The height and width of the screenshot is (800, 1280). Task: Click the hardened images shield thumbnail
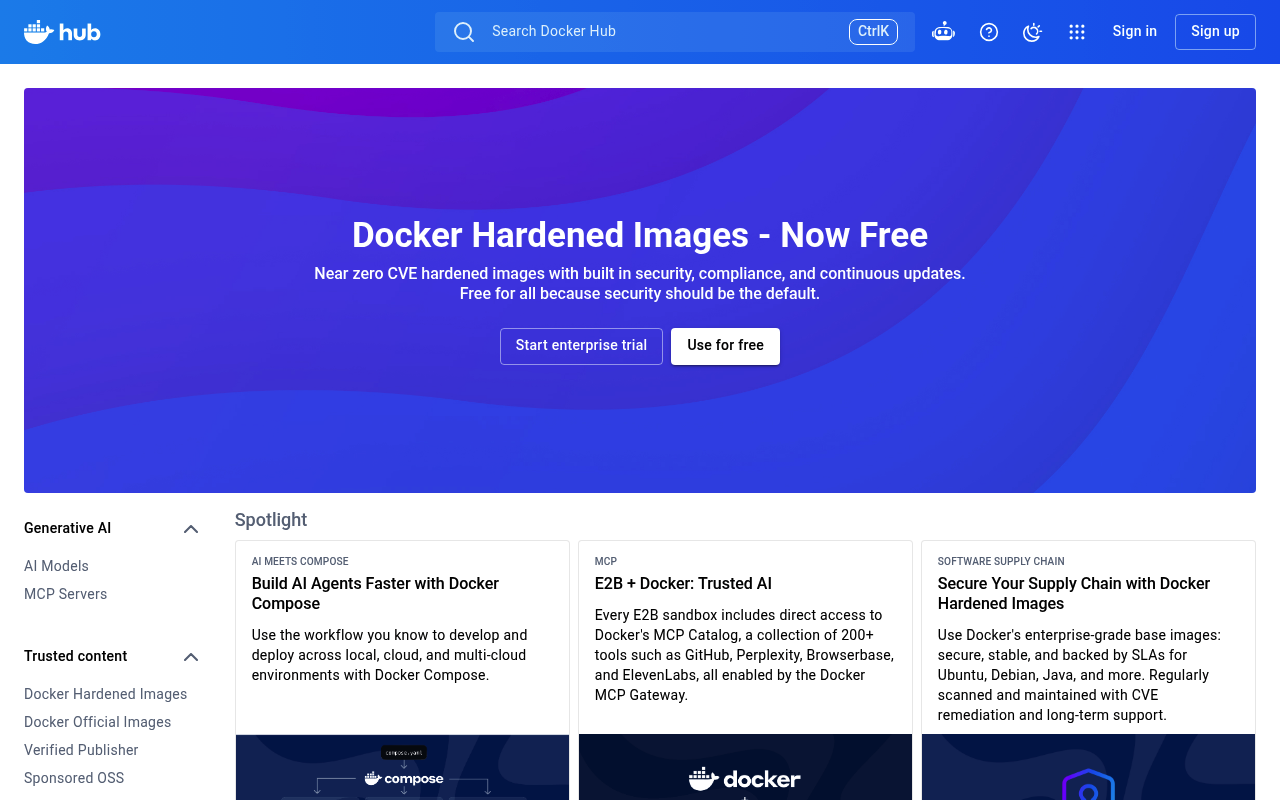[x=1088, y=767]
